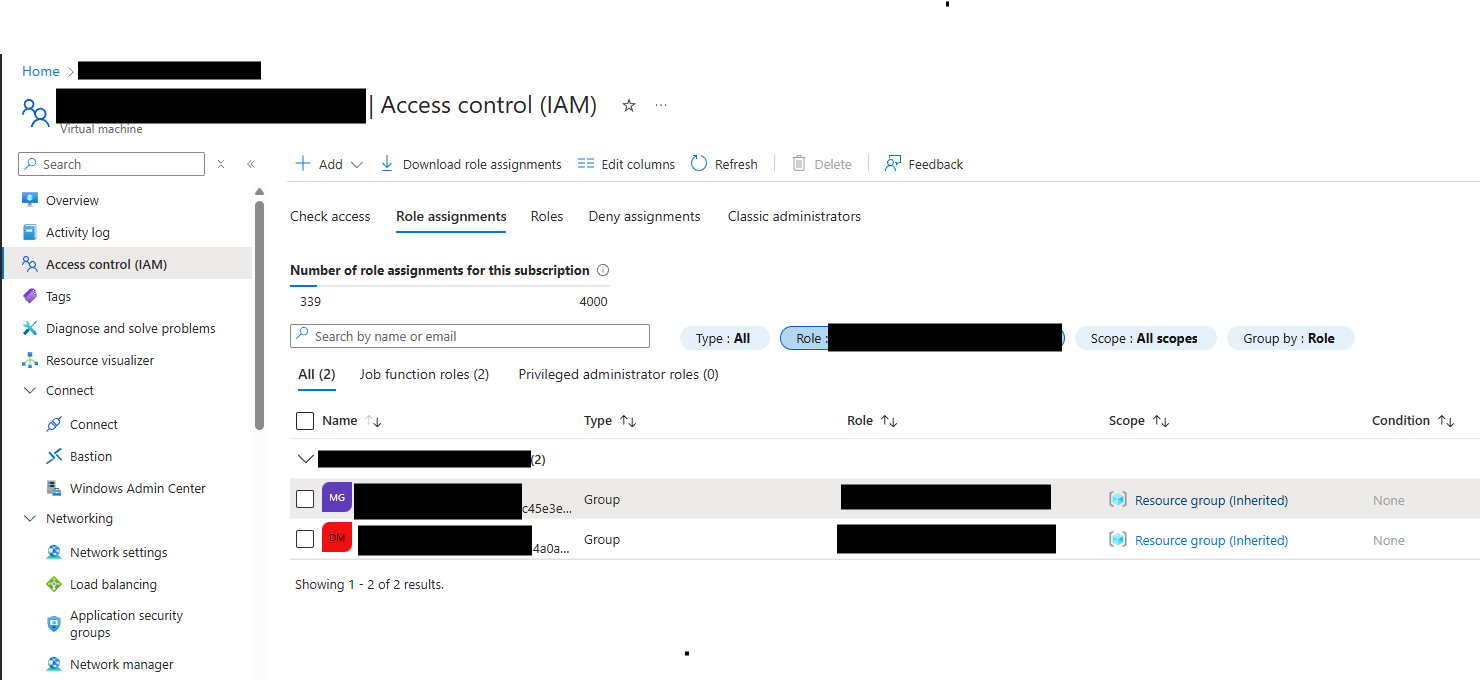Click Download role assignments

coord(471,164)
